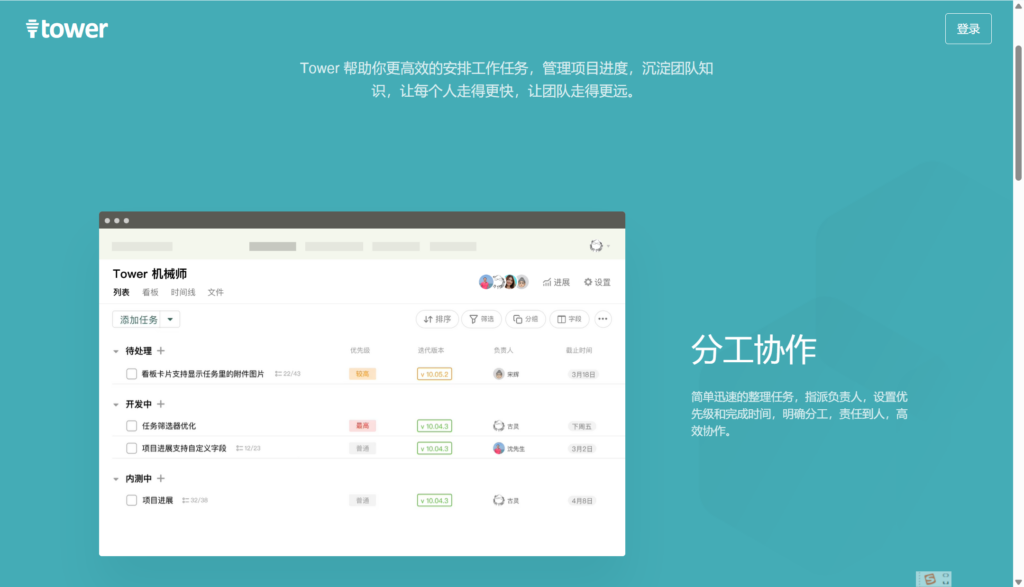This screenshot has height=587, width=1024.
Task: Collapse the 待处理 section
Action: point(116,351)
